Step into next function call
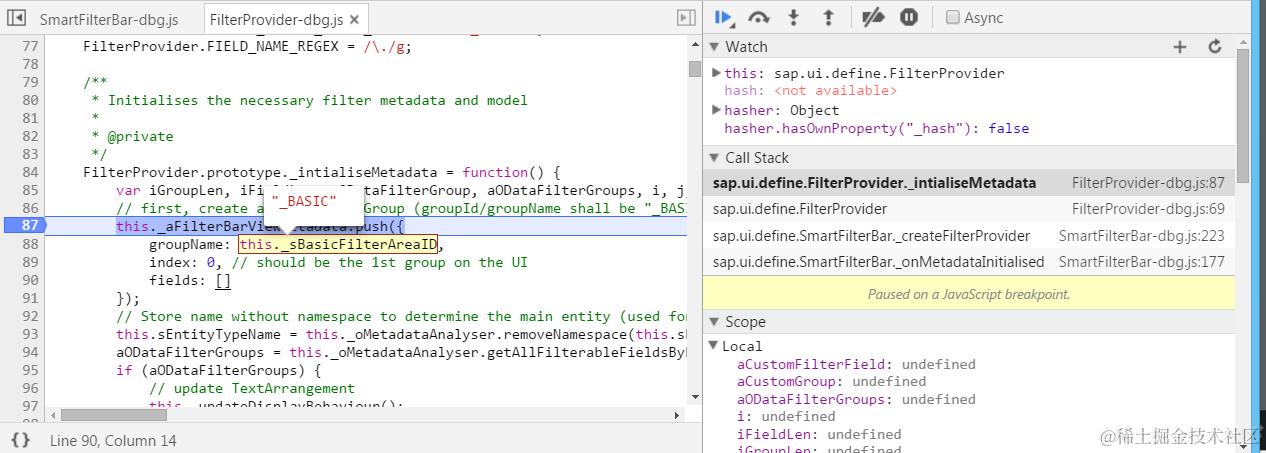Screen dimensions: 1266x453 pyautogui.click(x=795, y=17)
